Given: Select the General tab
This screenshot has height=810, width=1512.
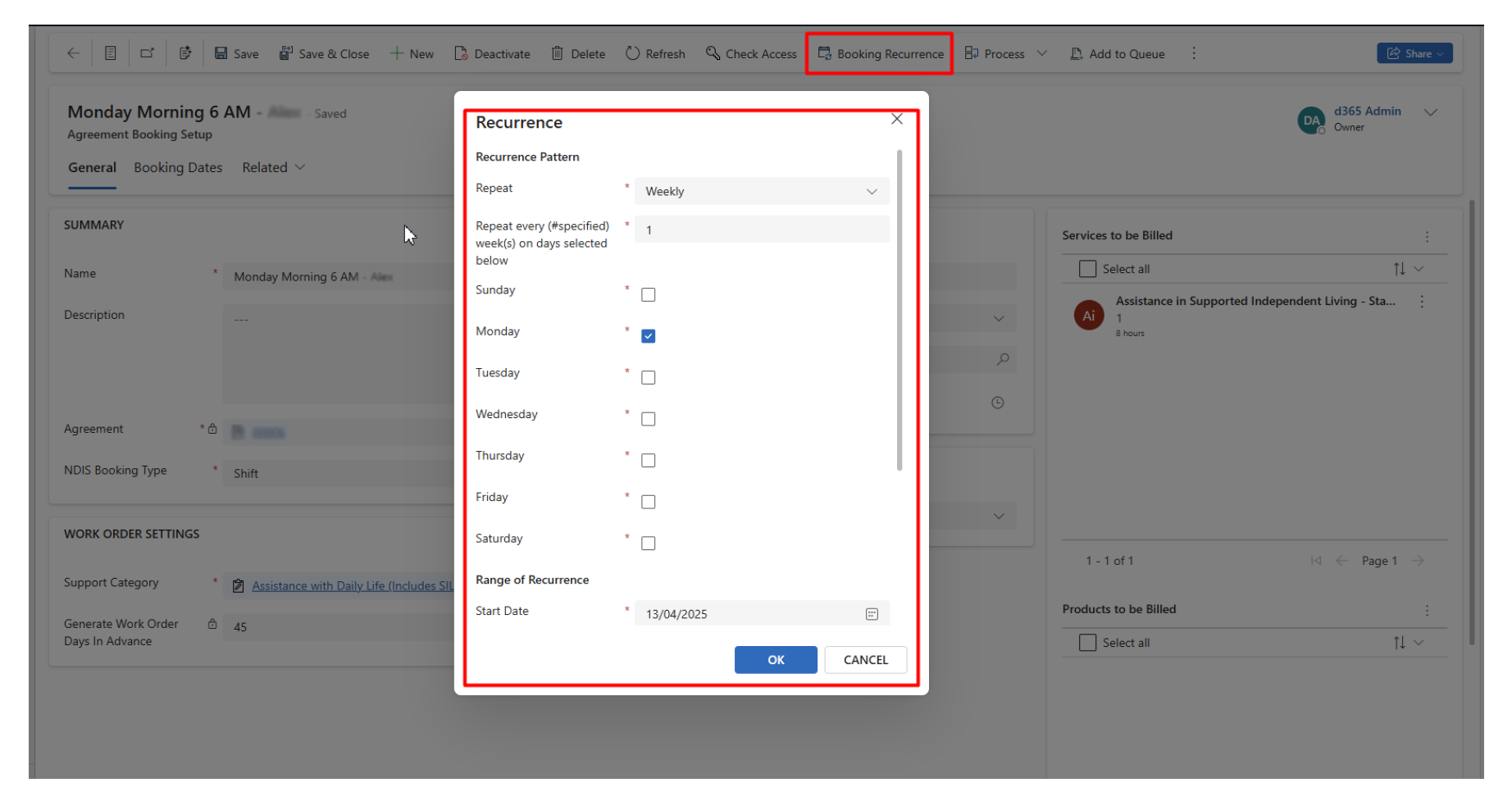Looking at the screenshot, I should pyautogui.click(x=92, y=167).
